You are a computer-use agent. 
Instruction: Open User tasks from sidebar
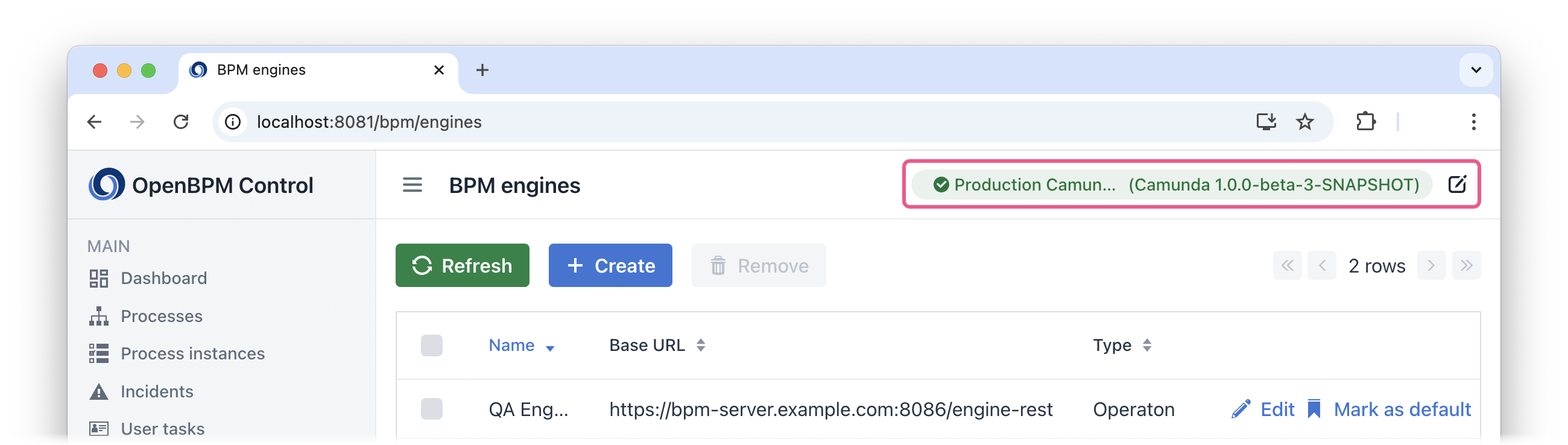(x=162, y=429)
